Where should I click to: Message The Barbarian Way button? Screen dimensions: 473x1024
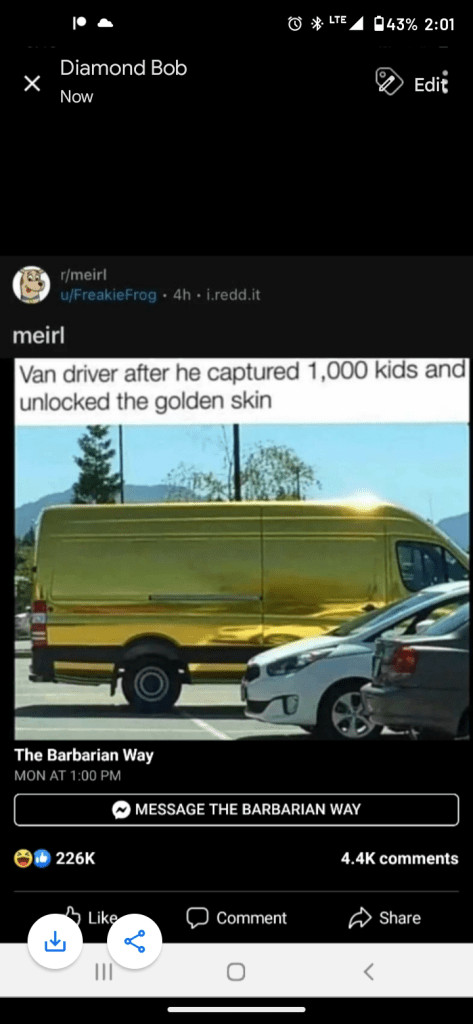[236, 810]
